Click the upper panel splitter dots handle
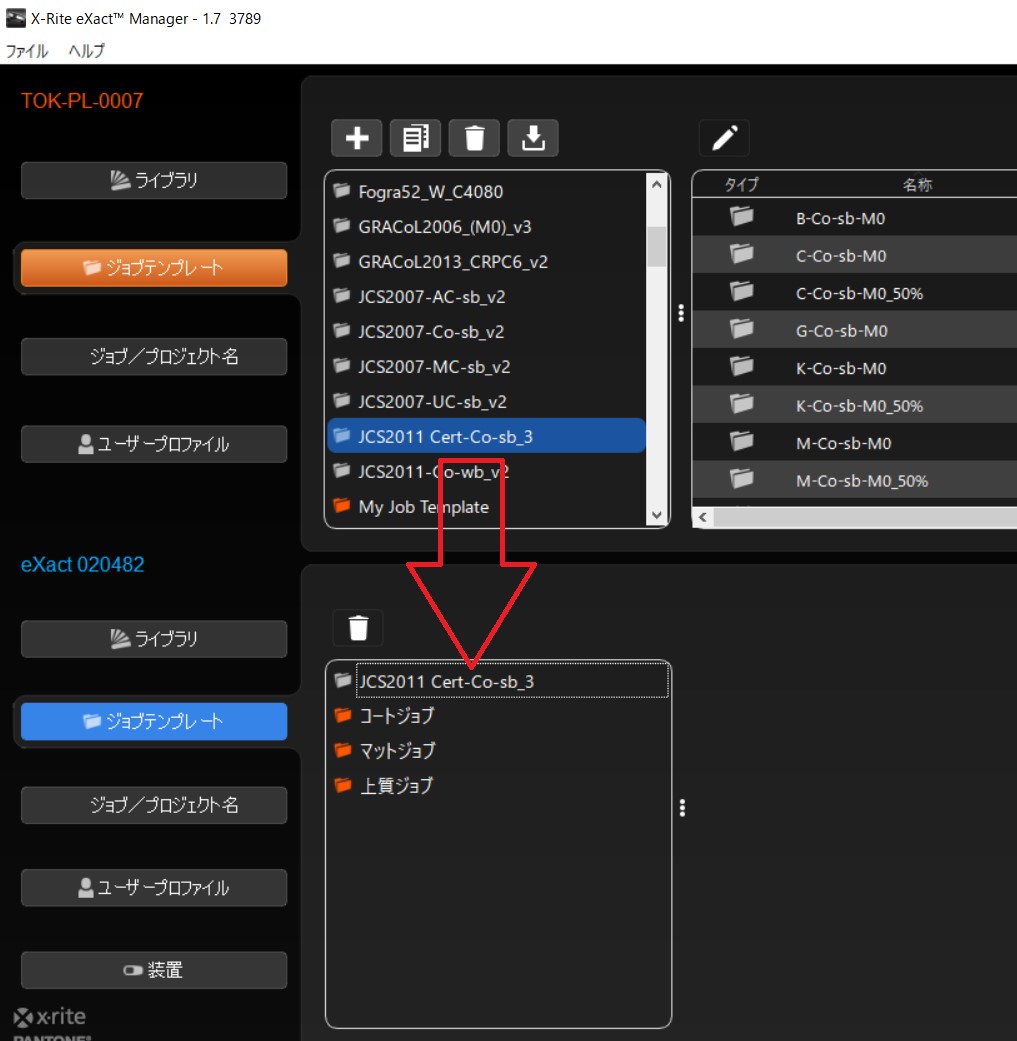The width and height of the screenshot is (1017, 1041). (x=680, y=313)
